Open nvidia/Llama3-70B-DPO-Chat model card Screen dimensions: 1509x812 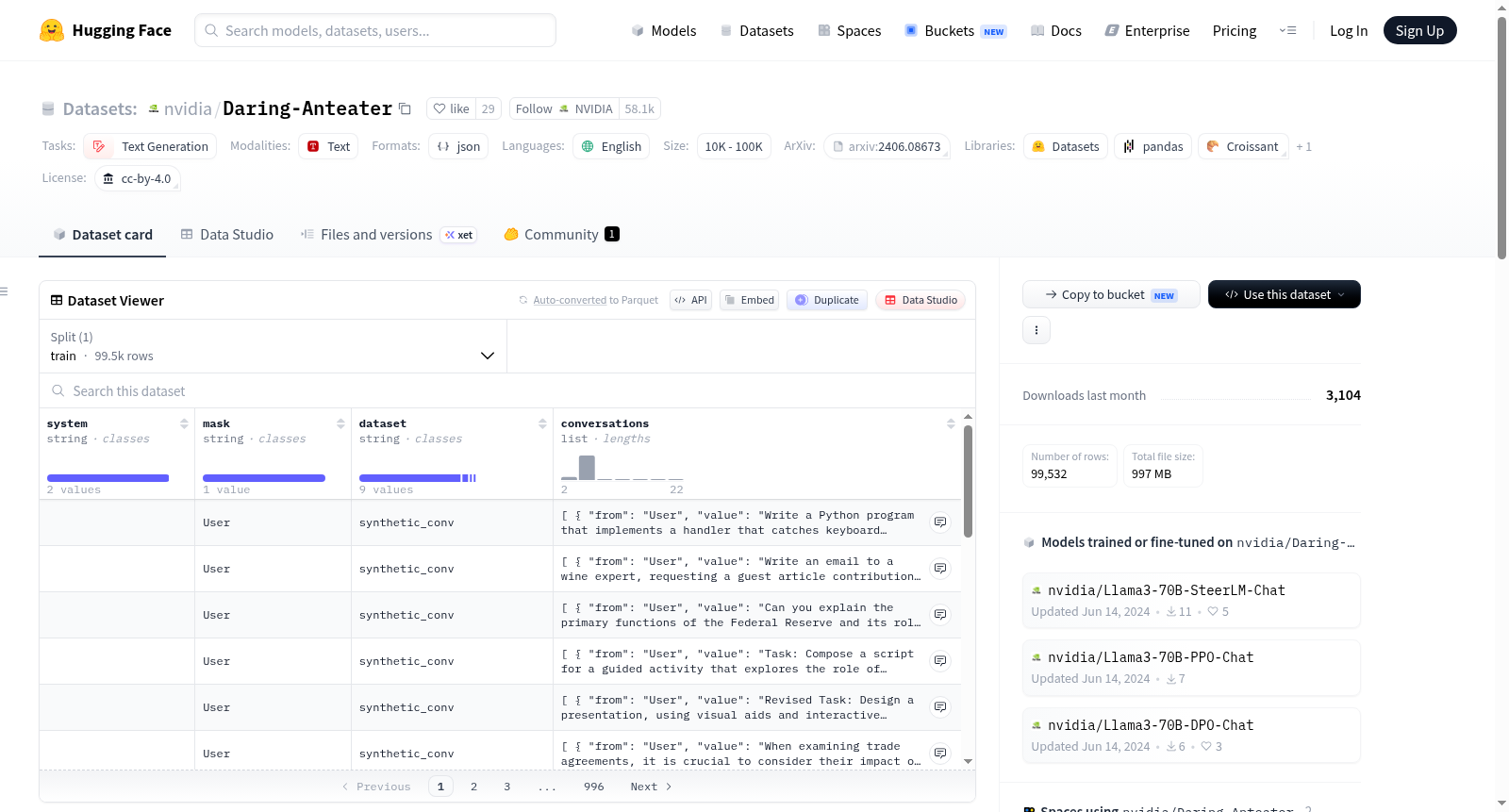tap(1191, 735)
